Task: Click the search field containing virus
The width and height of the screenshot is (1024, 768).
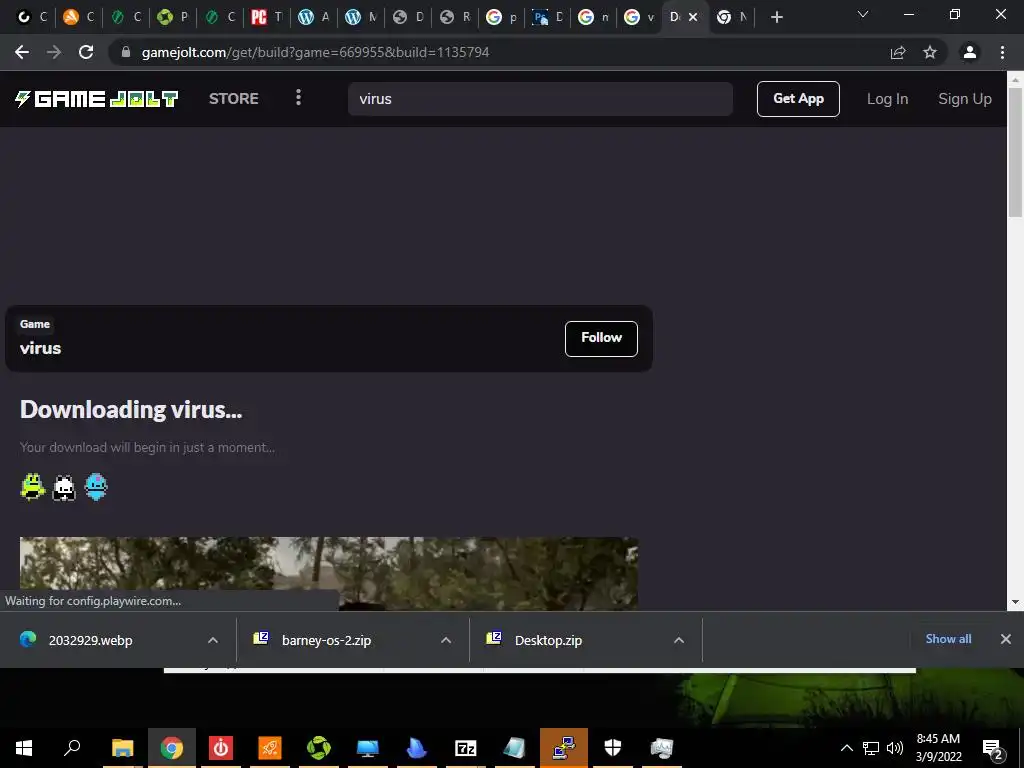Action: click(x=540, y=99)
